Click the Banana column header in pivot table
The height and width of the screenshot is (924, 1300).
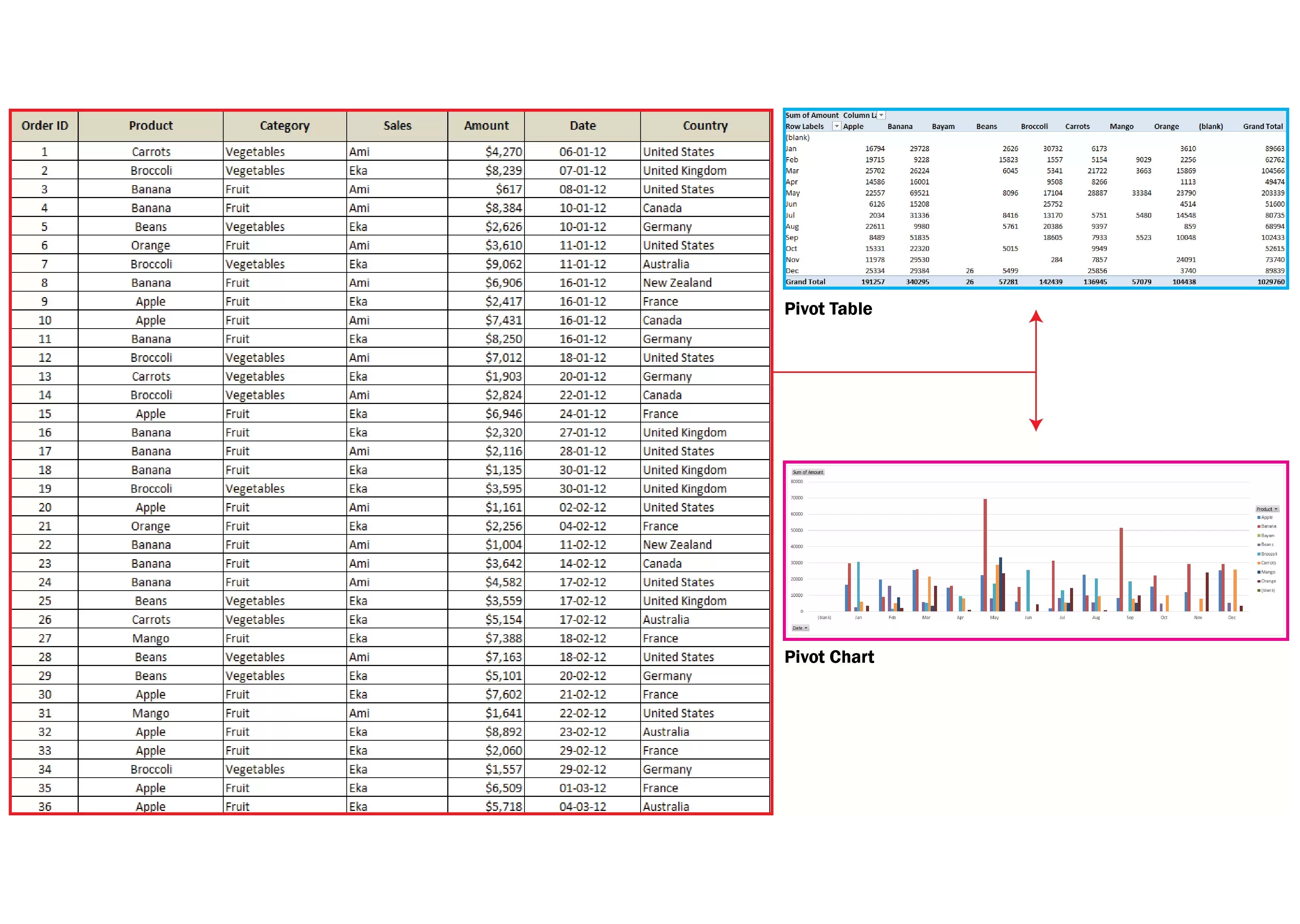point(899,126)
